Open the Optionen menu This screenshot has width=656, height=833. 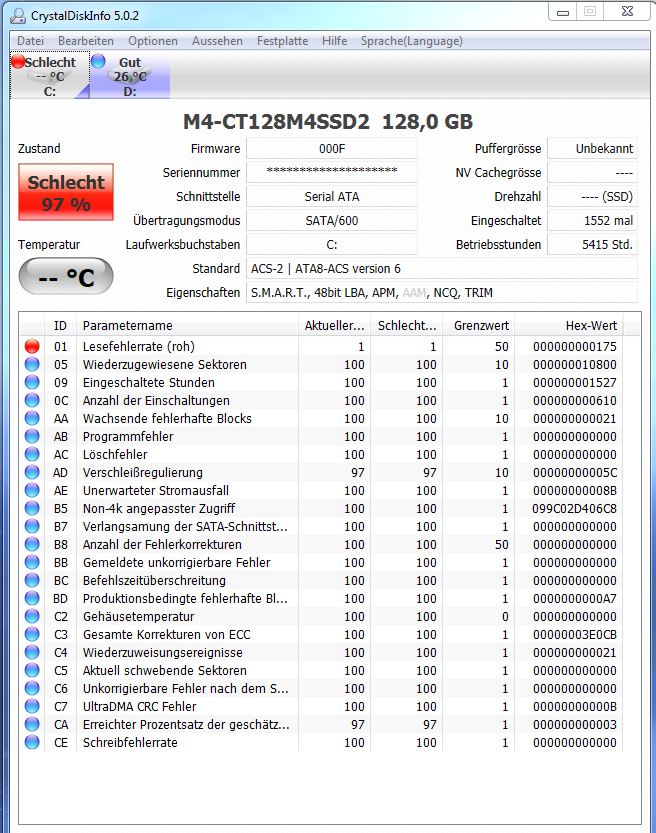(153, 41)
